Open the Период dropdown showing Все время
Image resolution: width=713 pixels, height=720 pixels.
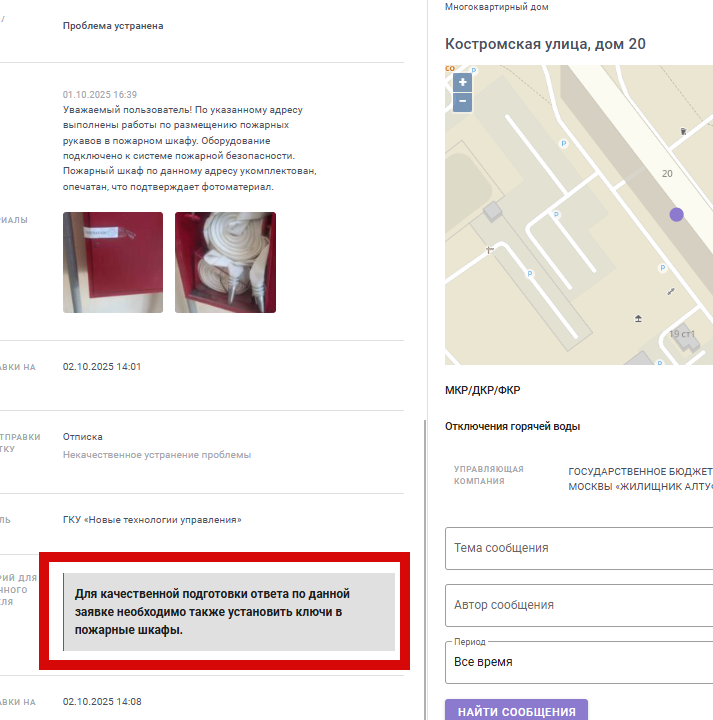coord(579,662)
